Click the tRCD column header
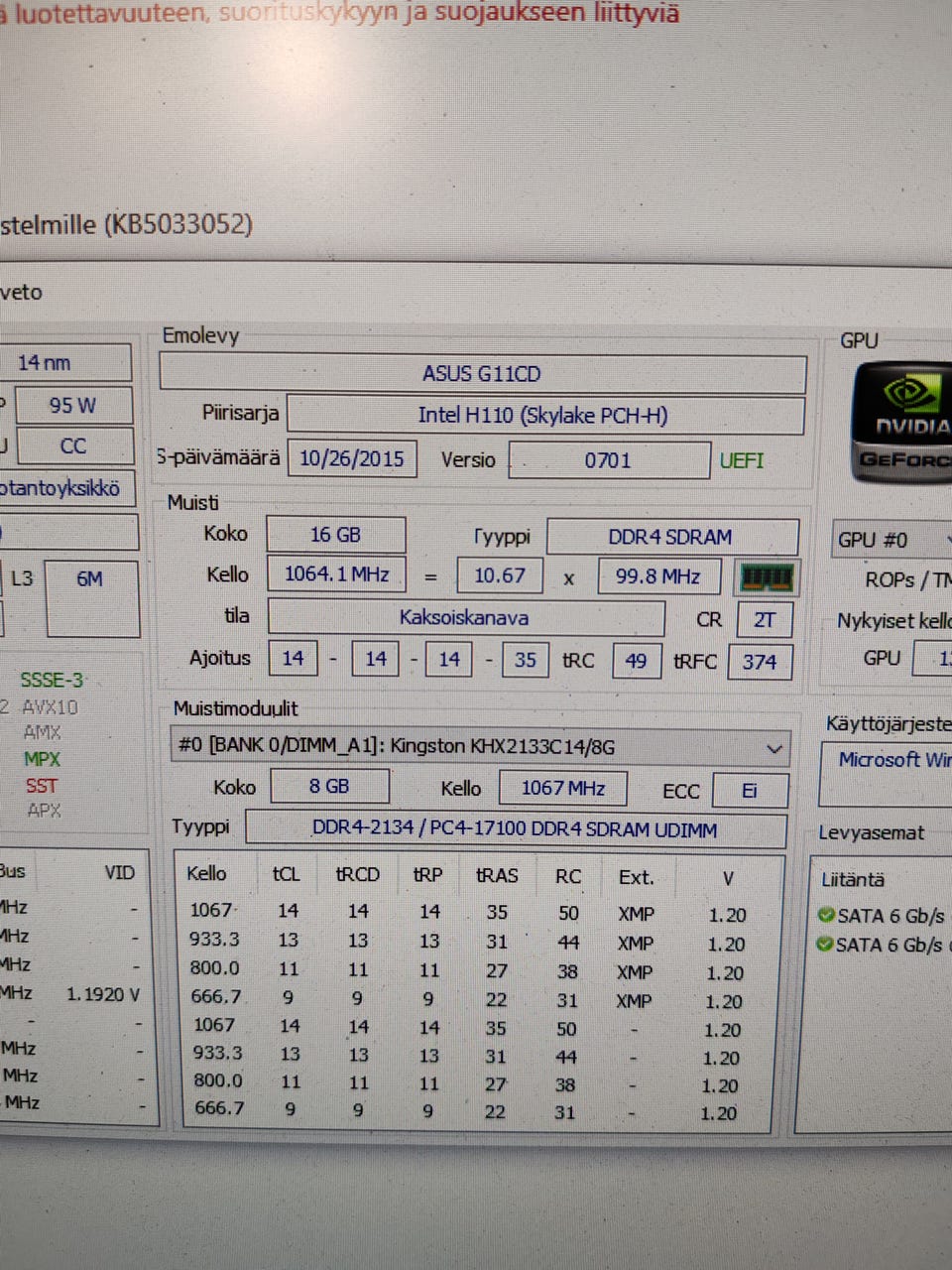952x1270 pixels. 357,874
